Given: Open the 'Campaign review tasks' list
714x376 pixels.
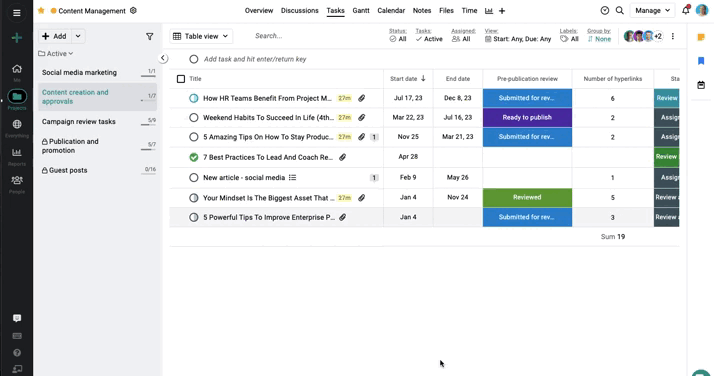Looking at the screenshot, I should coord(79,122).
